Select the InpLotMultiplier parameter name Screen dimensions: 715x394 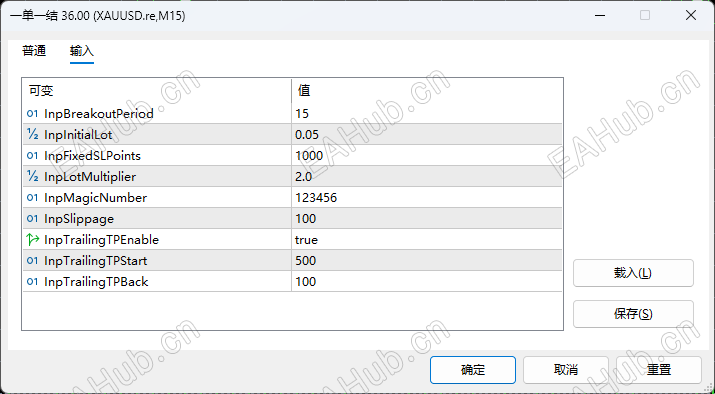90,176
